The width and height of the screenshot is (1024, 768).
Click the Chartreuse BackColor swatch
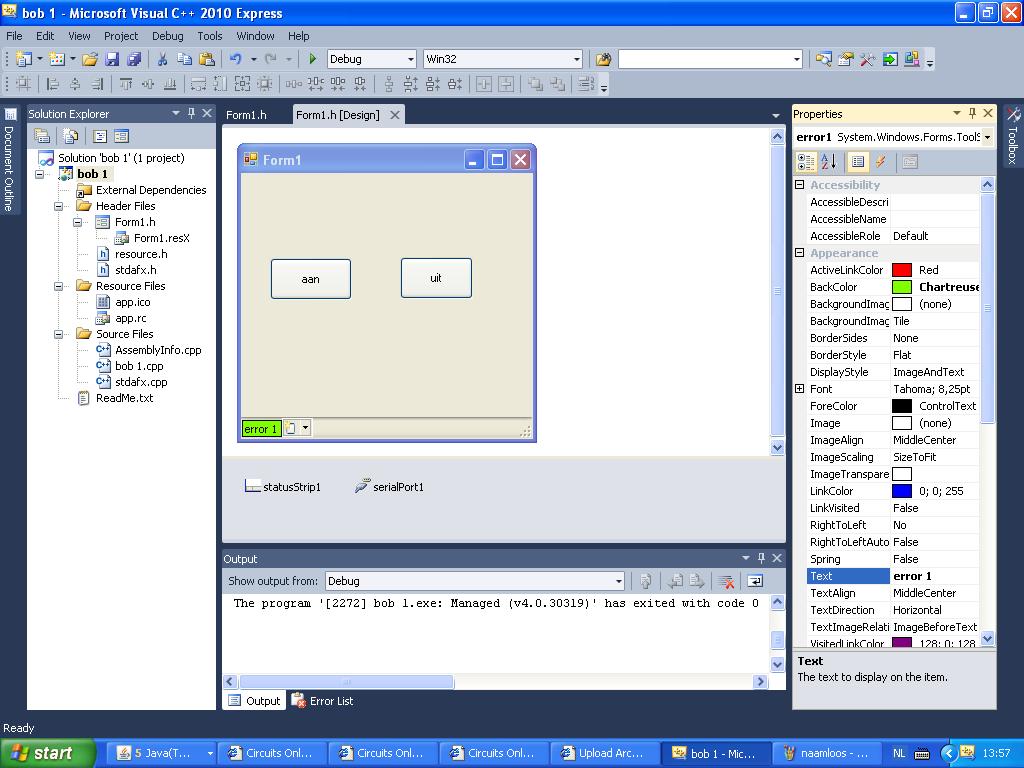tap(902, 287)
